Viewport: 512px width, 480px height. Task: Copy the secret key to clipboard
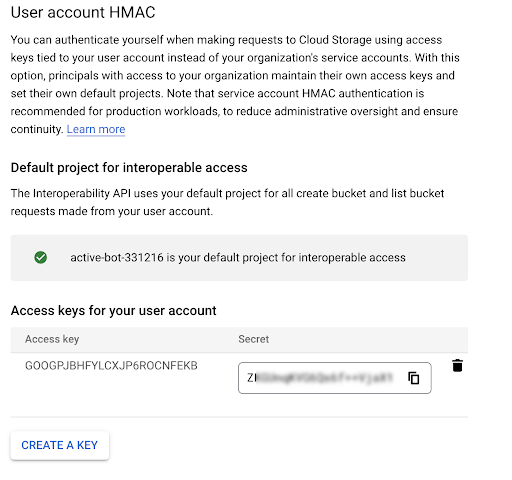pyautogui.click(x=414, y=378)
